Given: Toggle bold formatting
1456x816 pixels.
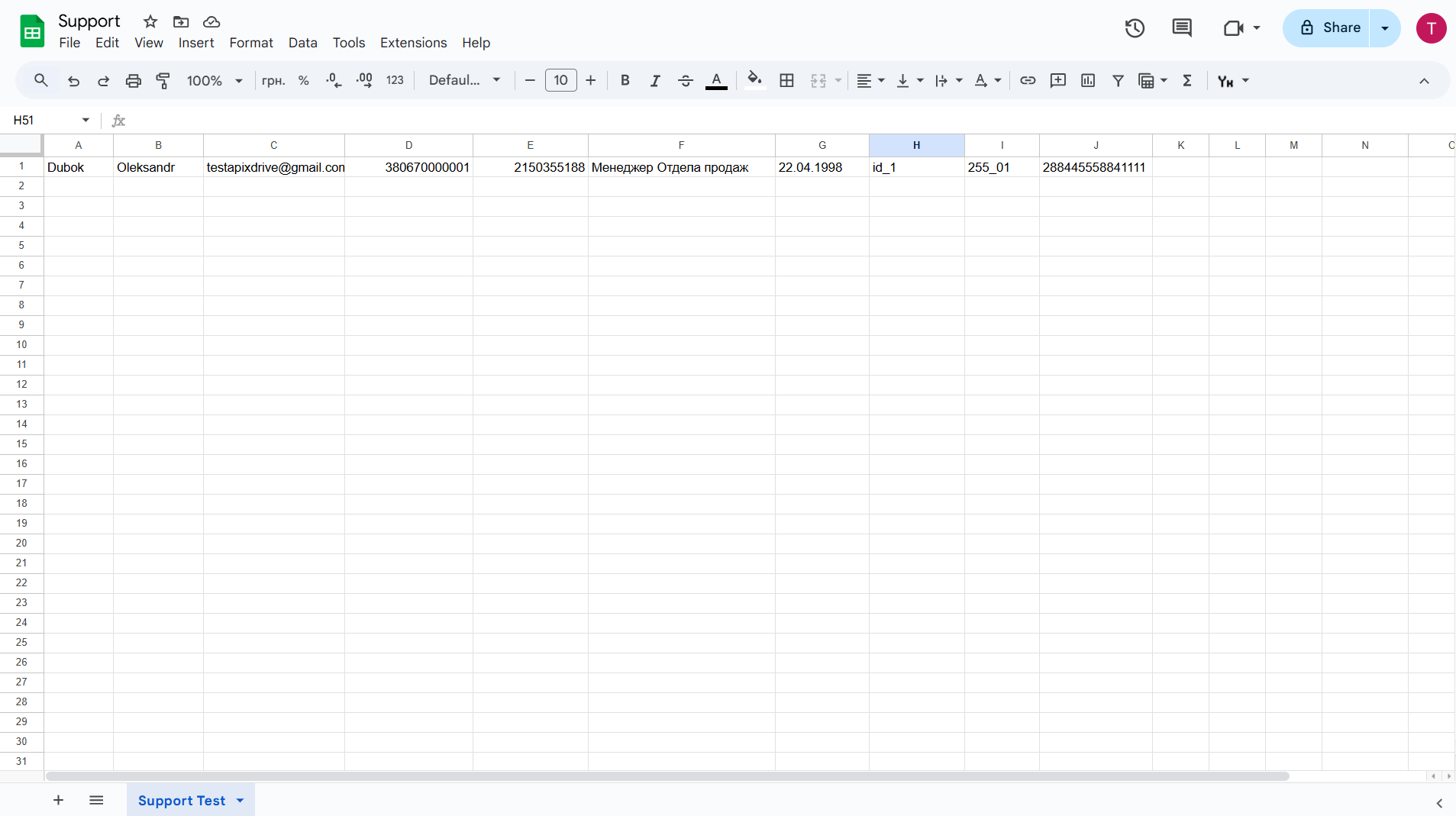Looking at the screenshot, I should (x=625, y=81).
